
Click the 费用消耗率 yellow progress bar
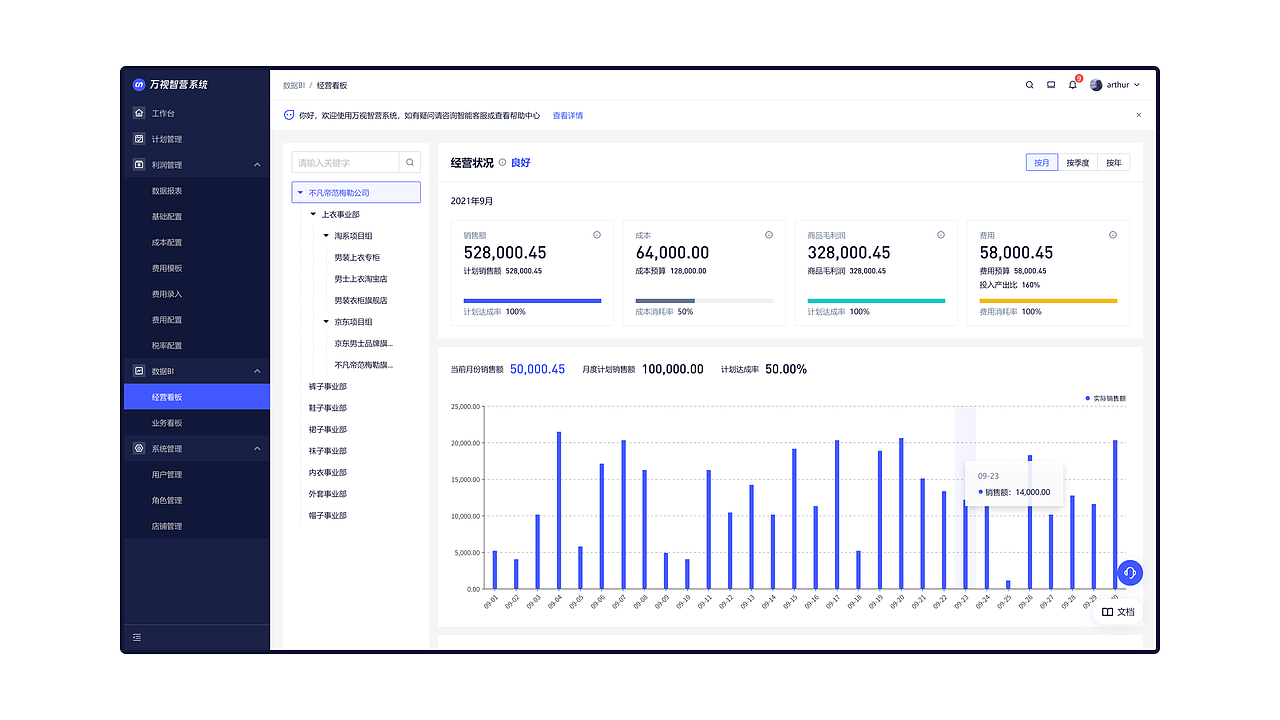point(1048,300)
